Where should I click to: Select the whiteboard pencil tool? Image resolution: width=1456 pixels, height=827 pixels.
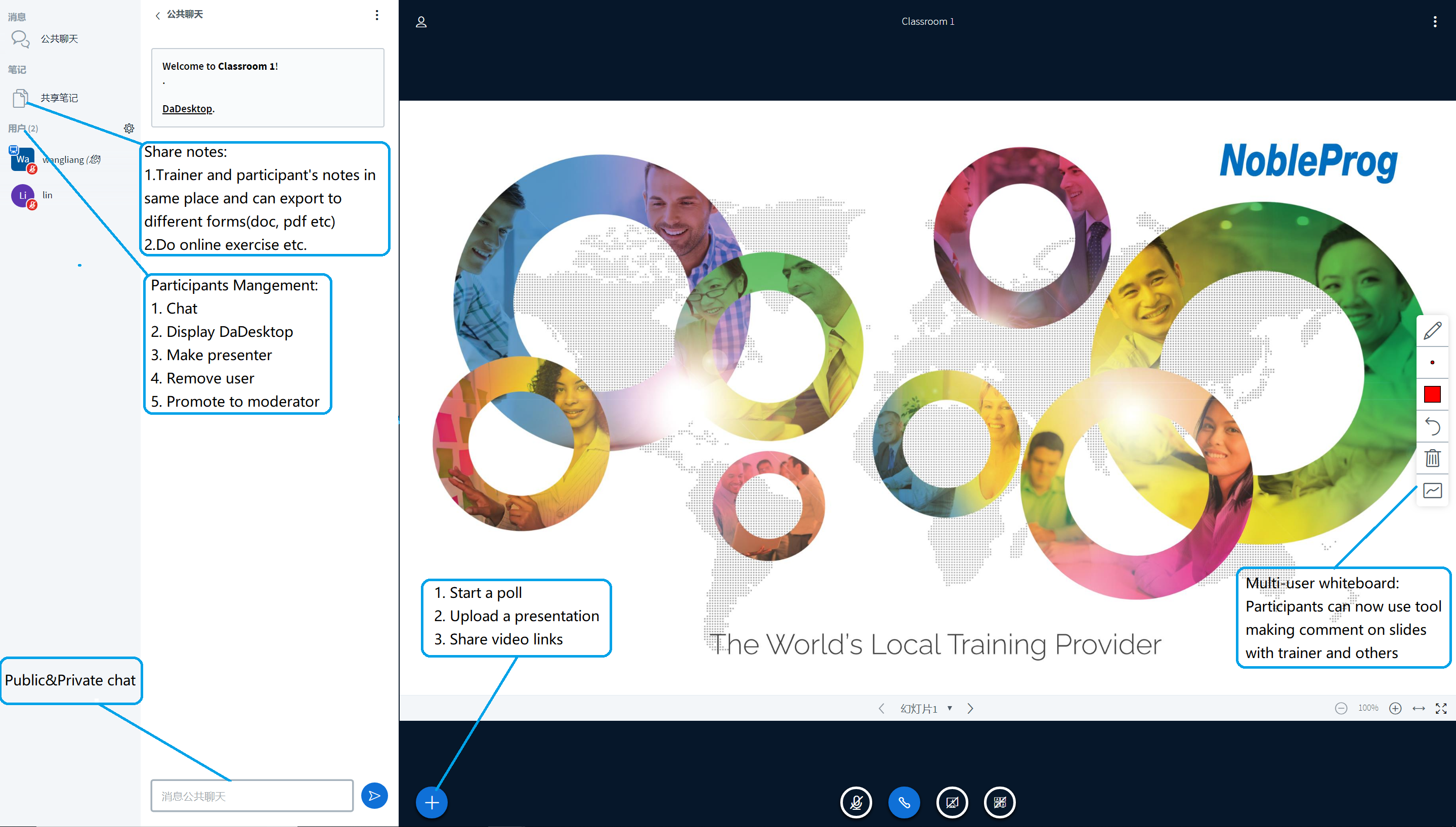1432,331
